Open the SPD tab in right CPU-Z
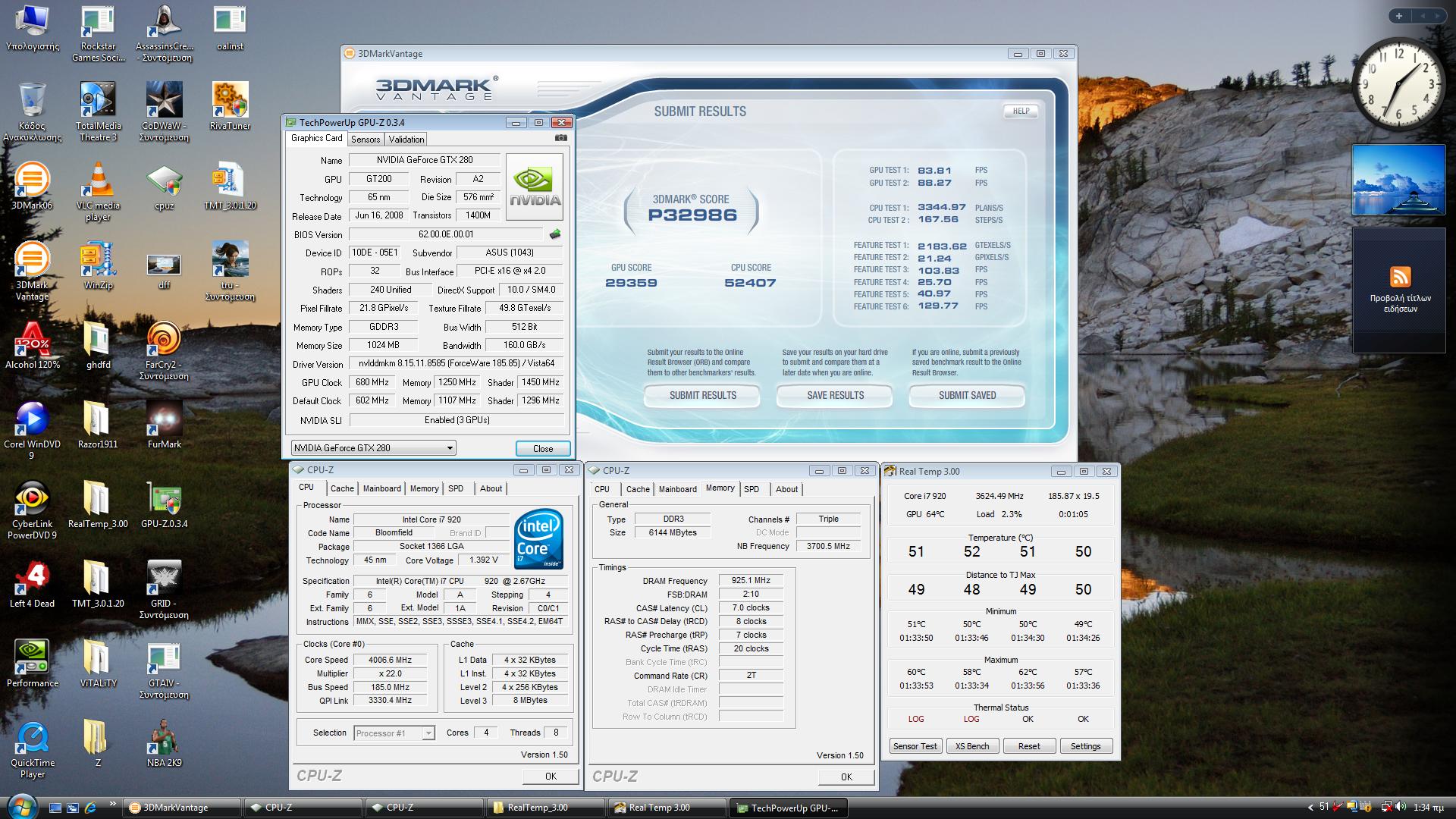The image size is (1456, 819). pyautogui.click(x=752, y=490)
